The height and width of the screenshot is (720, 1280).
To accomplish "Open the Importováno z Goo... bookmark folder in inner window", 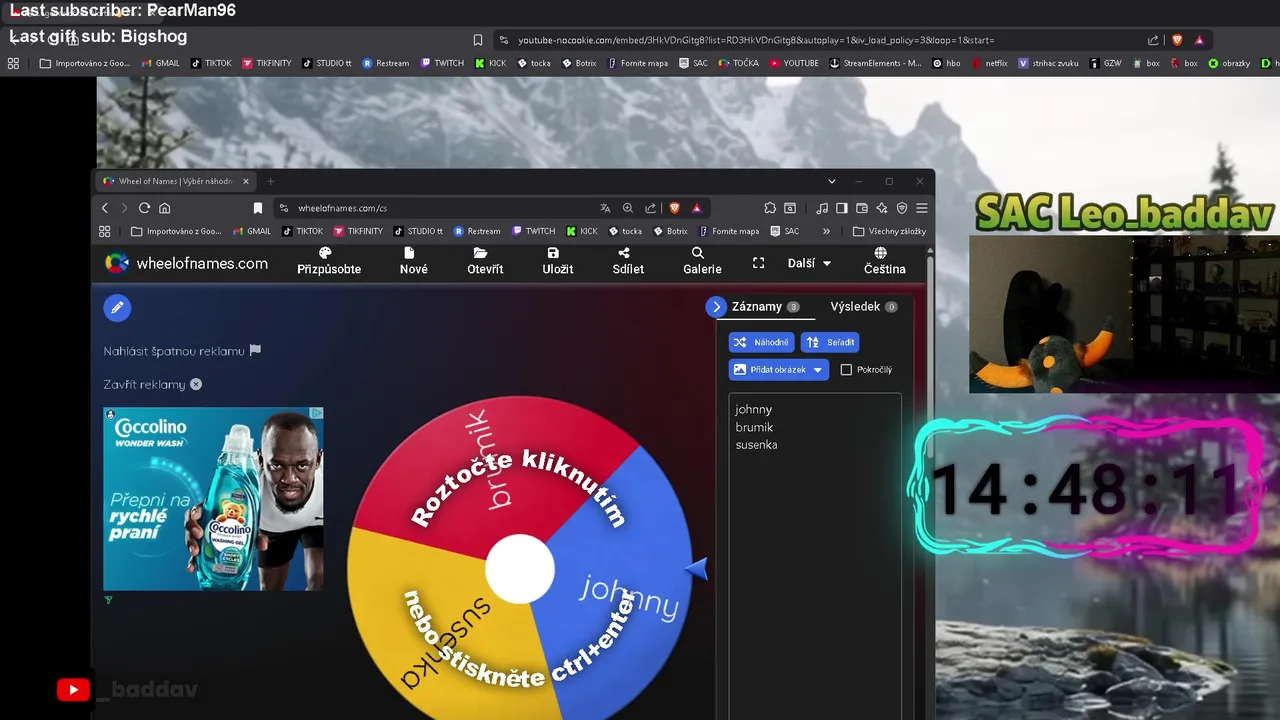I will pyautogui.click(x=176, y=231).
